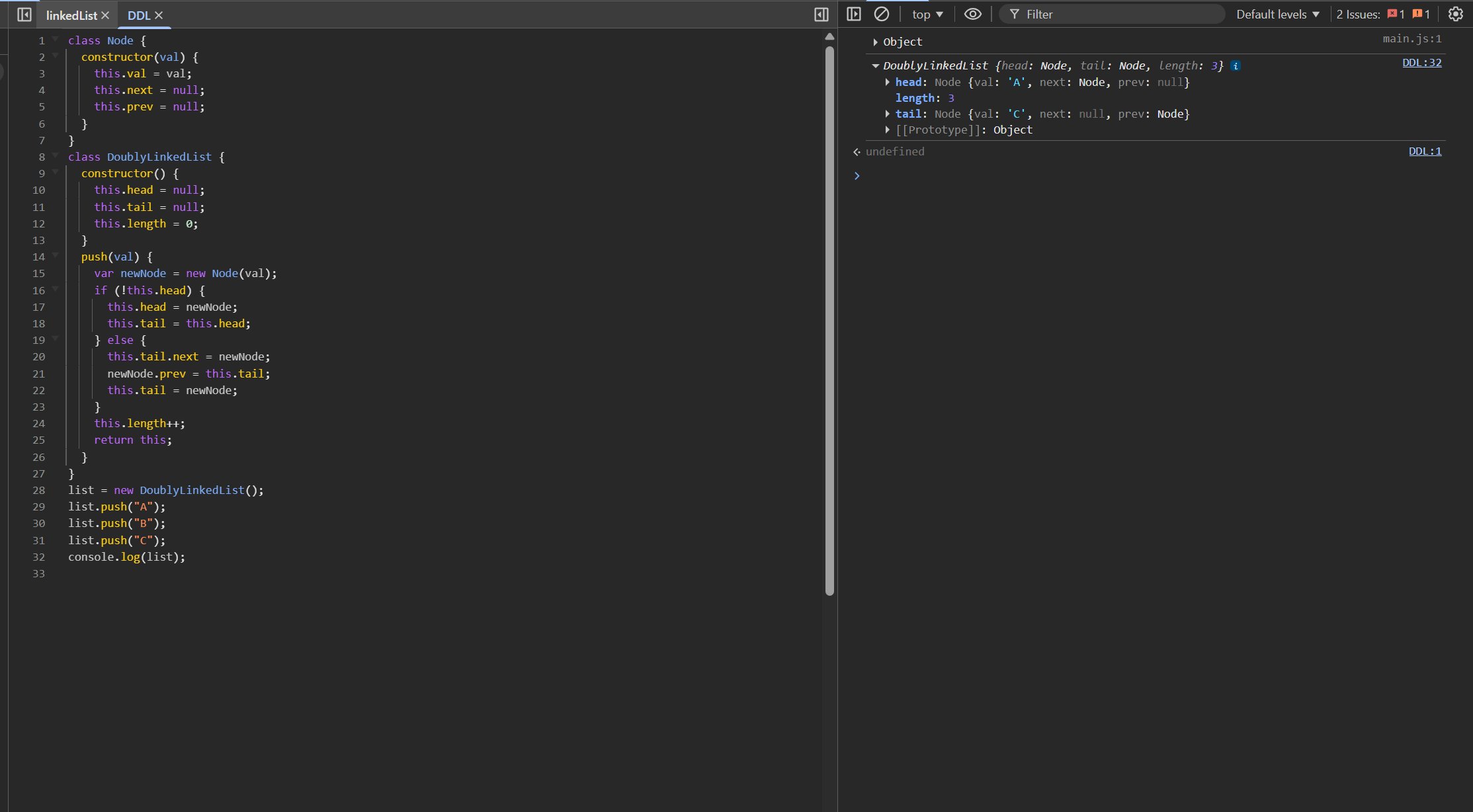Viewport: 1473px width, 812px height.
Task: Toggle the navigator sidebar icon
Action: click(24, 15)
